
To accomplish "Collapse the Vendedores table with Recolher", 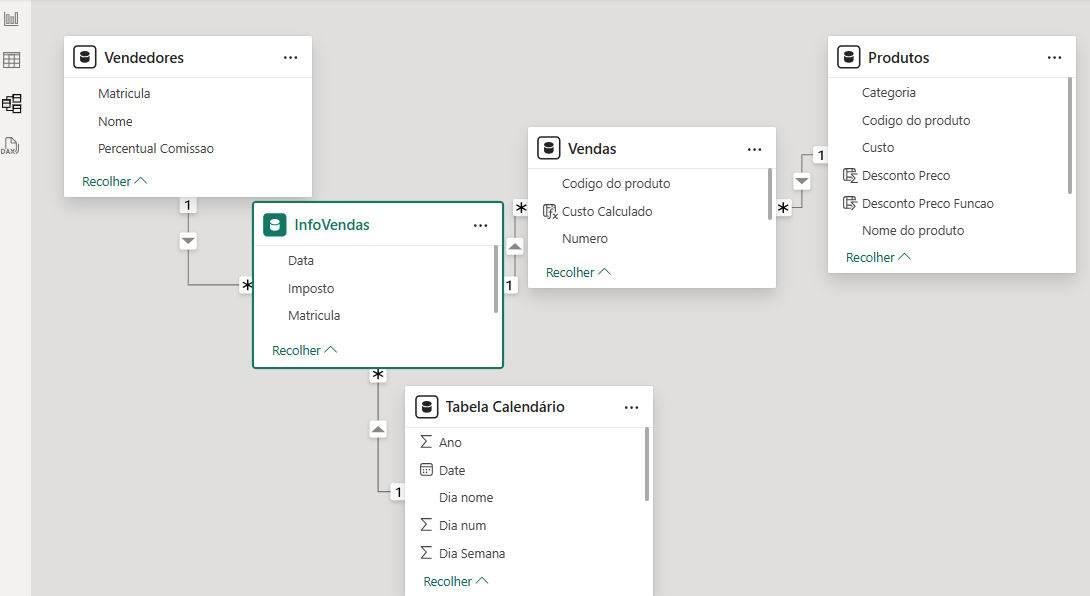I will point(114,182).
